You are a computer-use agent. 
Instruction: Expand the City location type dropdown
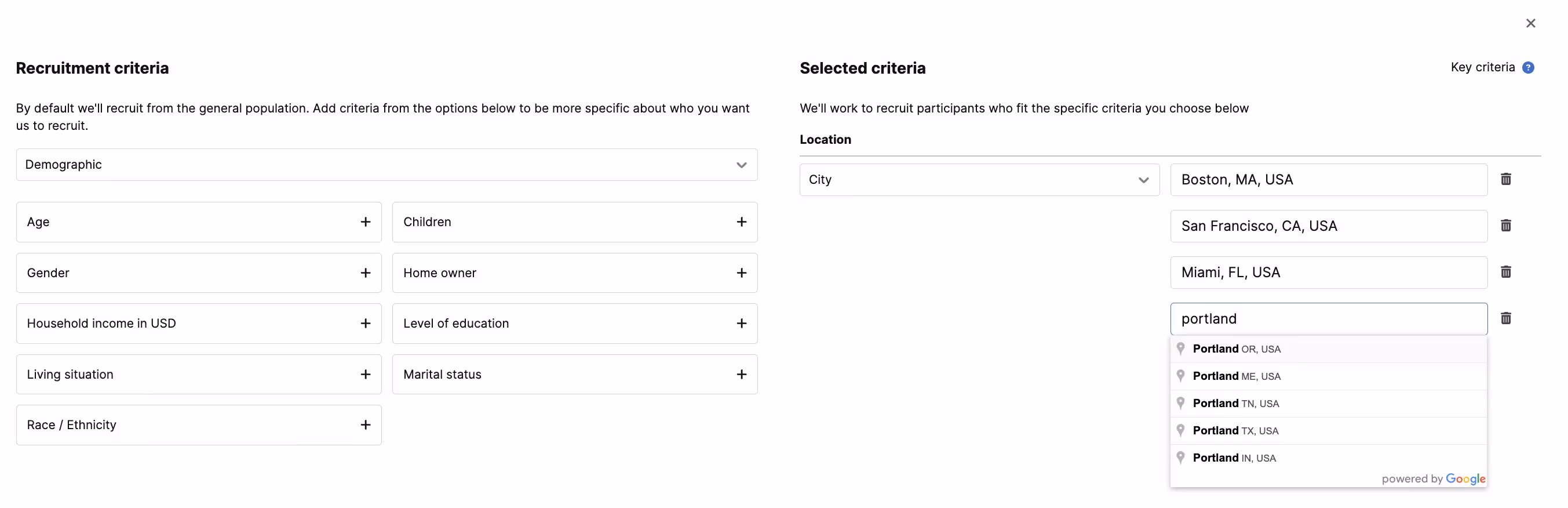(x=979, y=180)
